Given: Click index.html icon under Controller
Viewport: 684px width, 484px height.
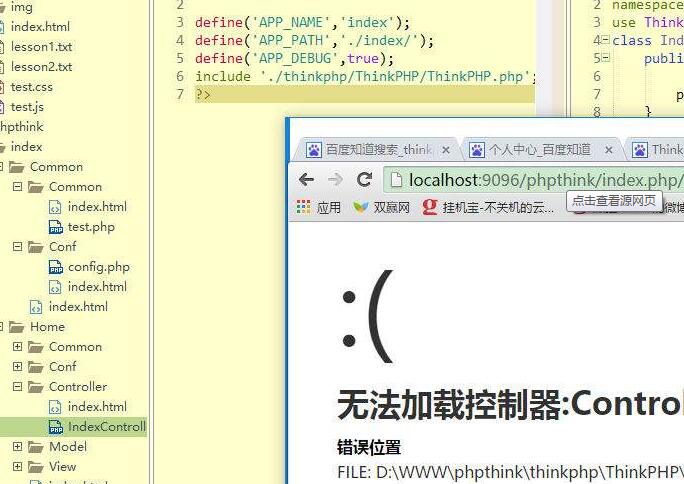Looking at the screenshot, I should point(55,407).
